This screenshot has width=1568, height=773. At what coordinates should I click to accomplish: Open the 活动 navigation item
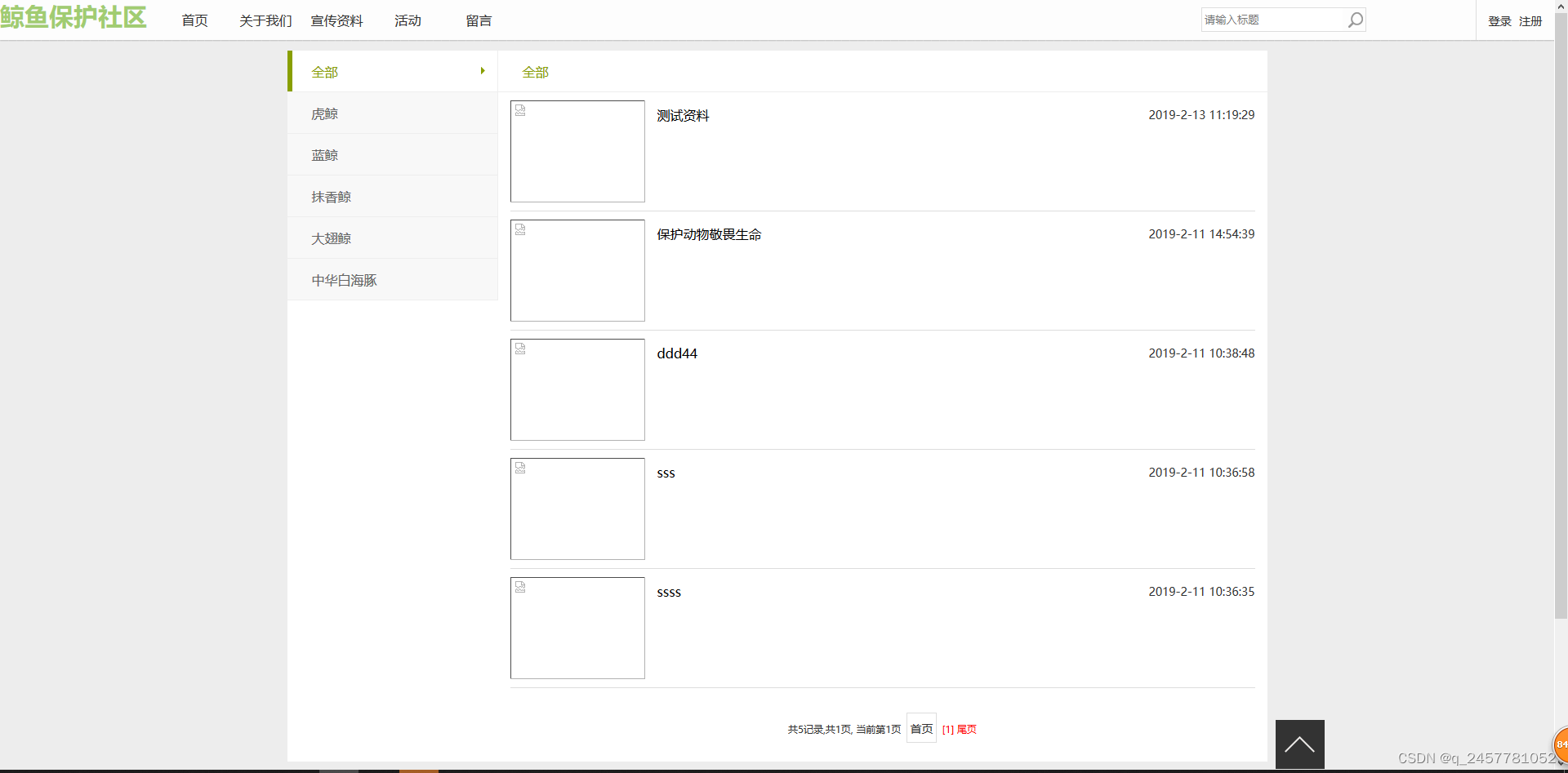tap(408, 20)
